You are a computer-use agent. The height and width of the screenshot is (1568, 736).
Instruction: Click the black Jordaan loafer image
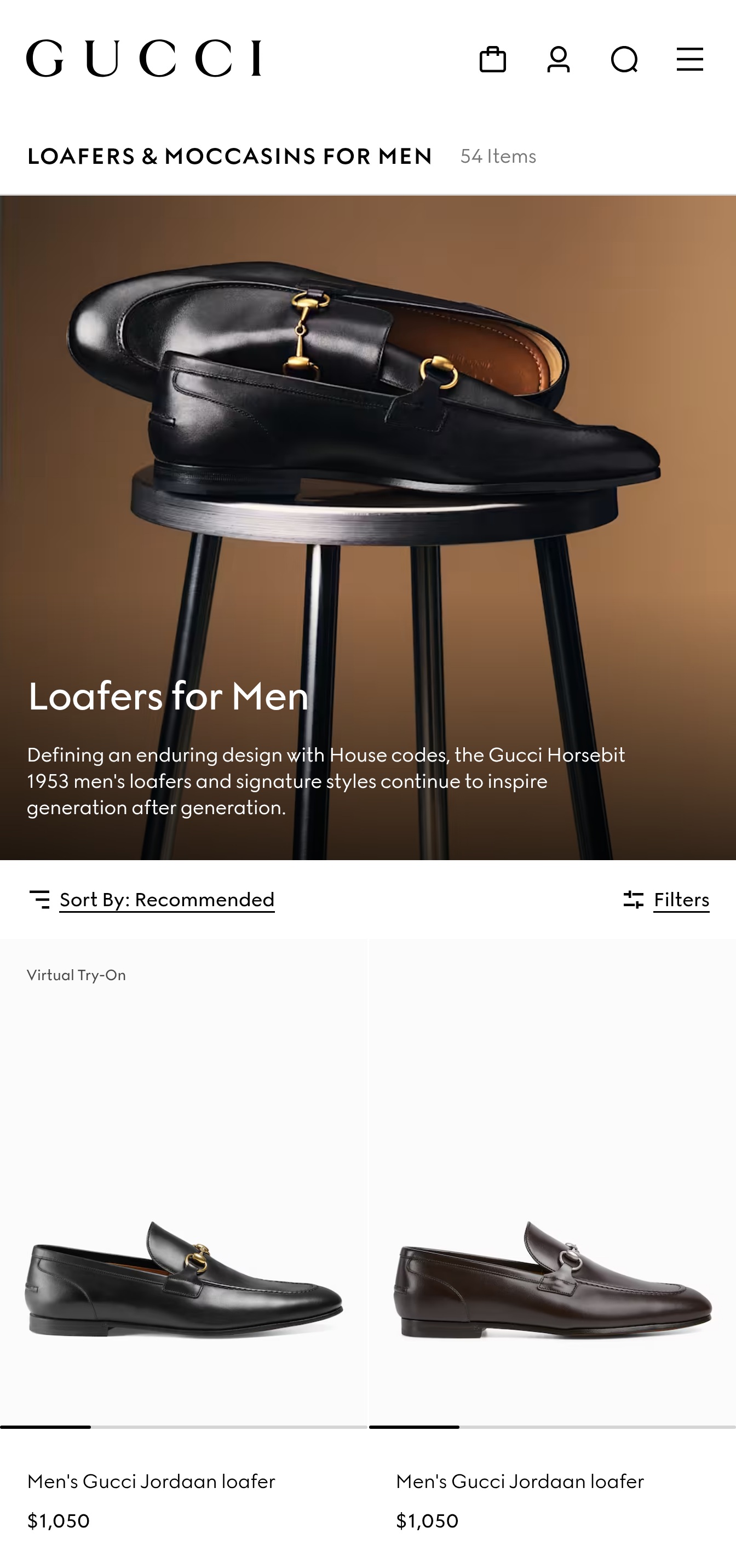pyautogui.click(x=183, y=1278)
